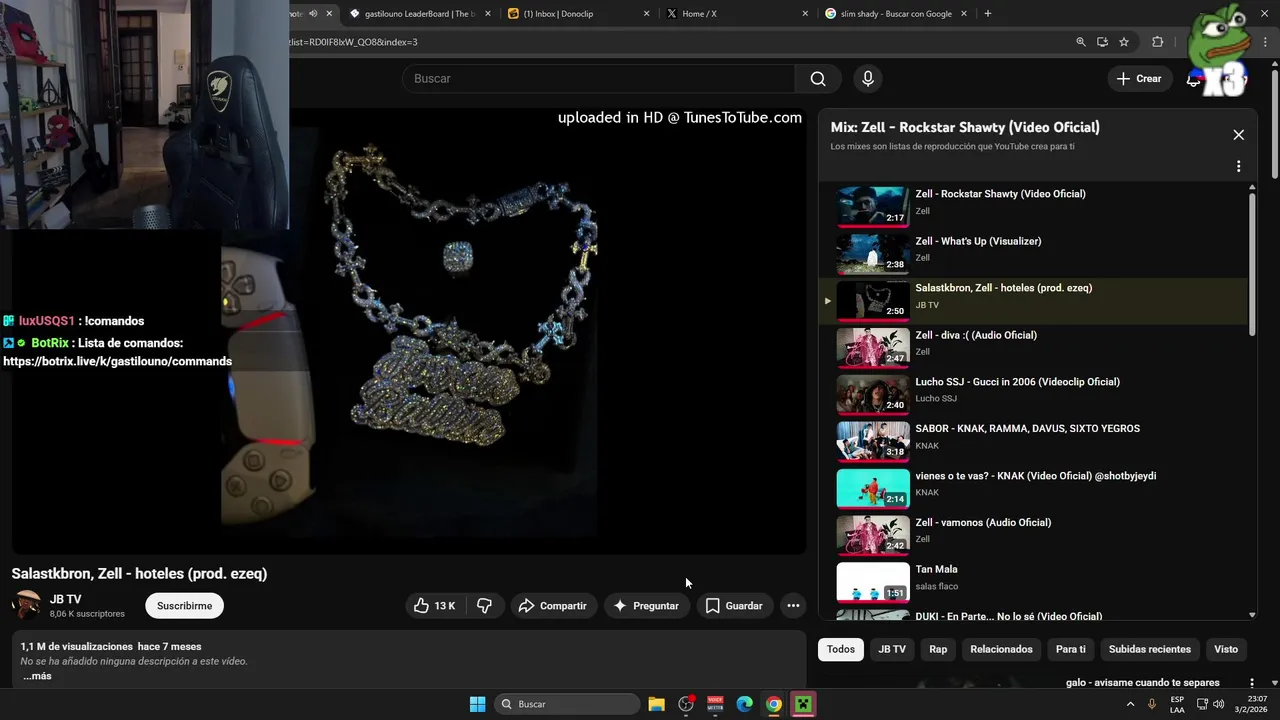Open Google Chrome from taskbar
The image size is (1280, 720).
(773, 704)
